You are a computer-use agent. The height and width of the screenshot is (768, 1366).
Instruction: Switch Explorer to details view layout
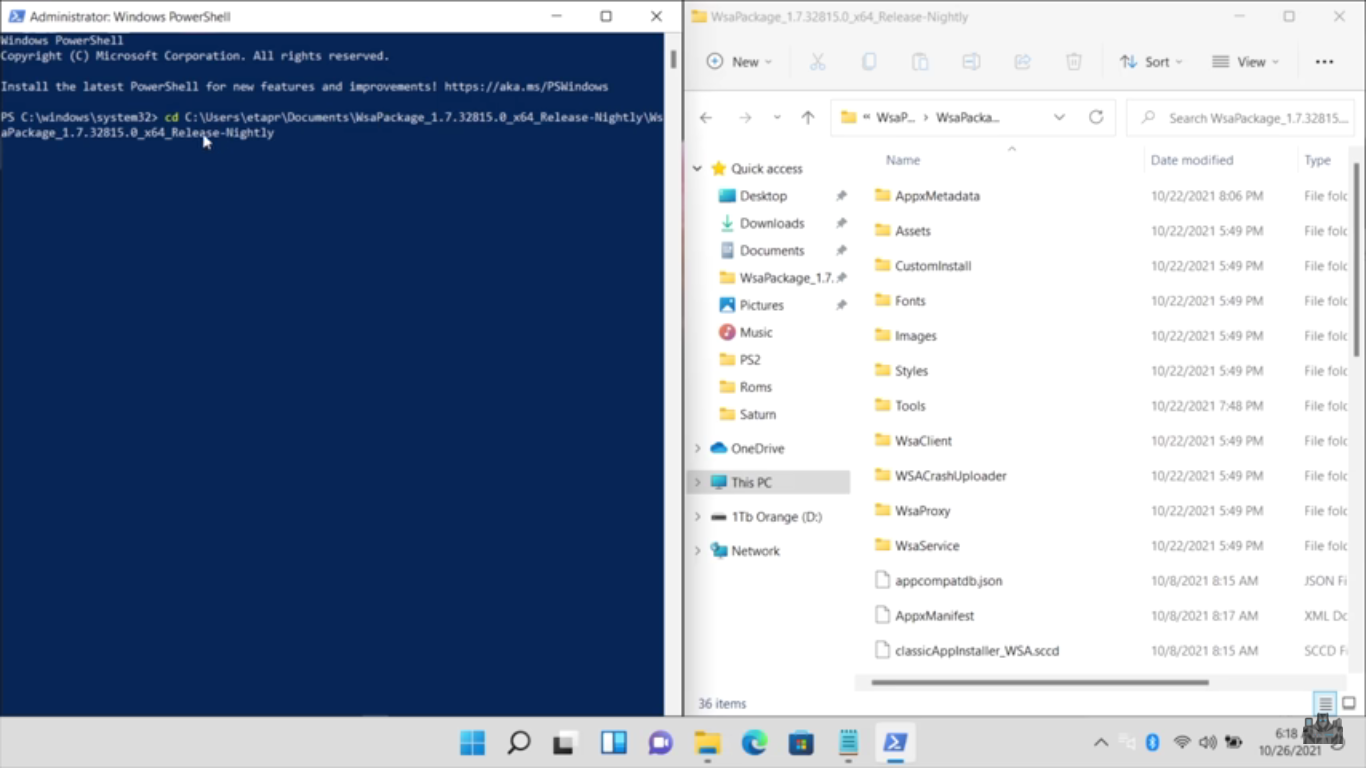(1325, 704)
